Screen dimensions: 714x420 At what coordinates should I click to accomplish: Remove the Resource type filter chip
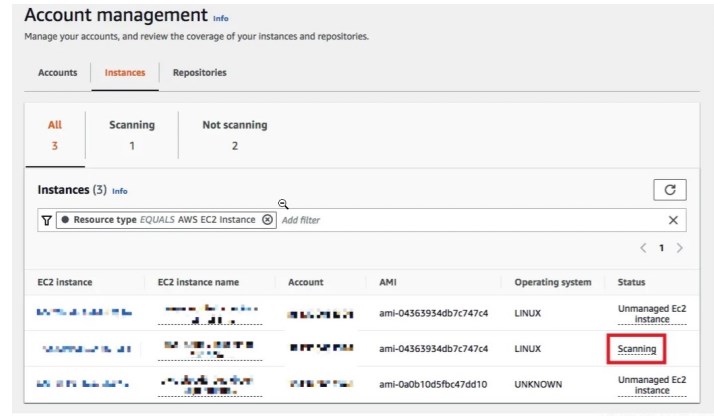pos(267,220)
